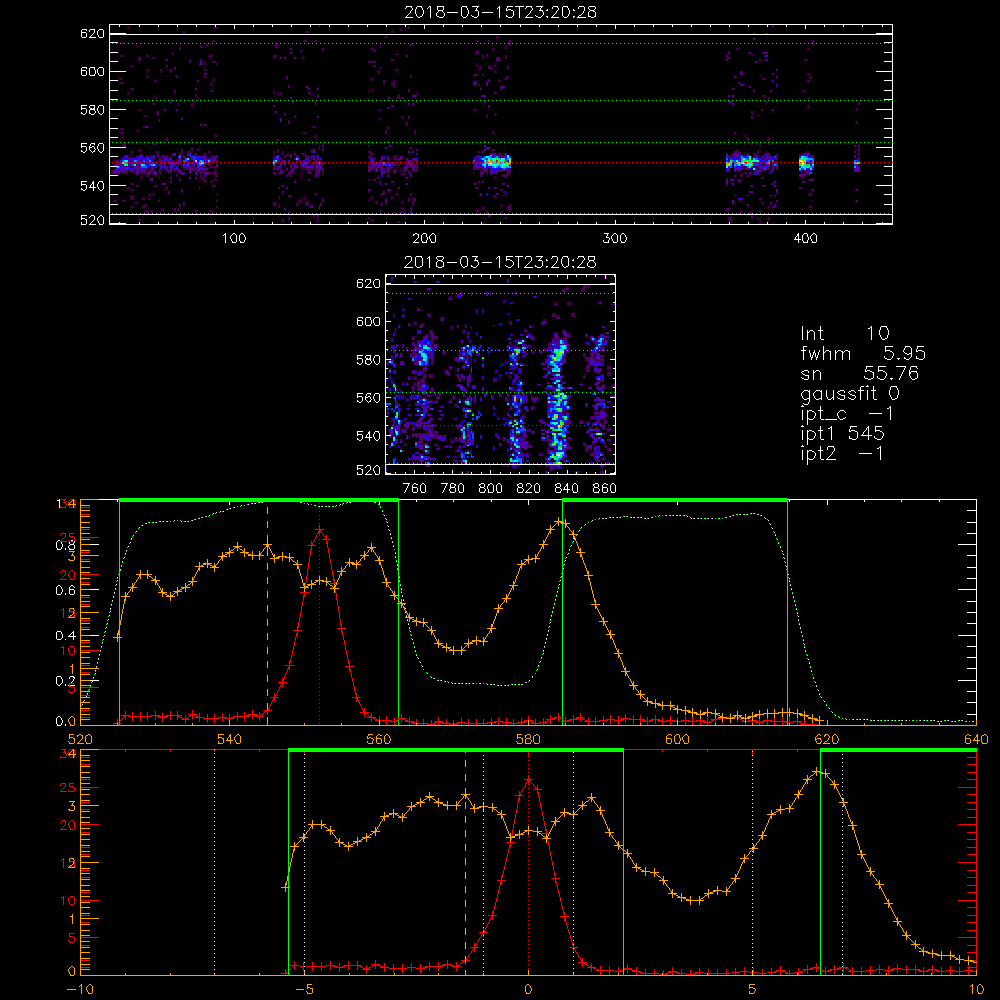Click x-axis label 10 of bottom plot
Screen dimensions: 1000x1000
pos(976,990)
